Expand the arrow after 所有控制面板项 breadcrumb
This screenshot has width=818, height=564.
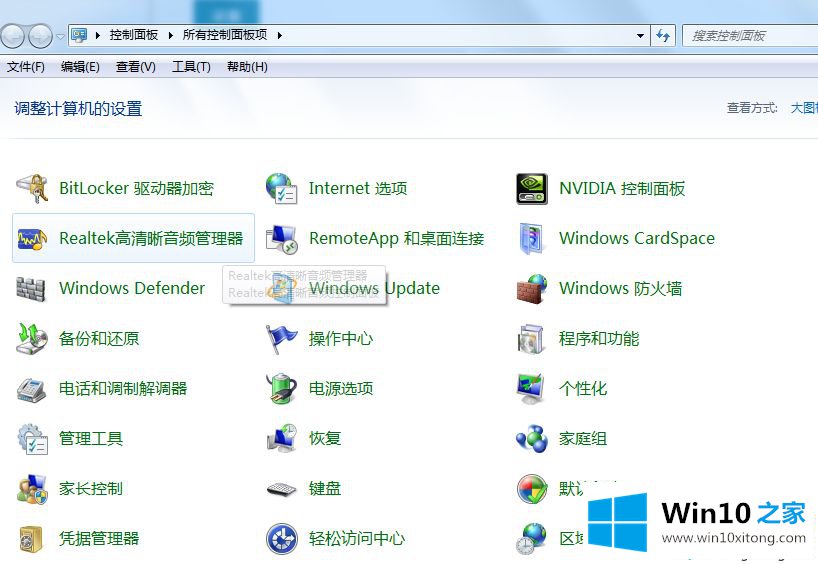click(x=280, y=35)
